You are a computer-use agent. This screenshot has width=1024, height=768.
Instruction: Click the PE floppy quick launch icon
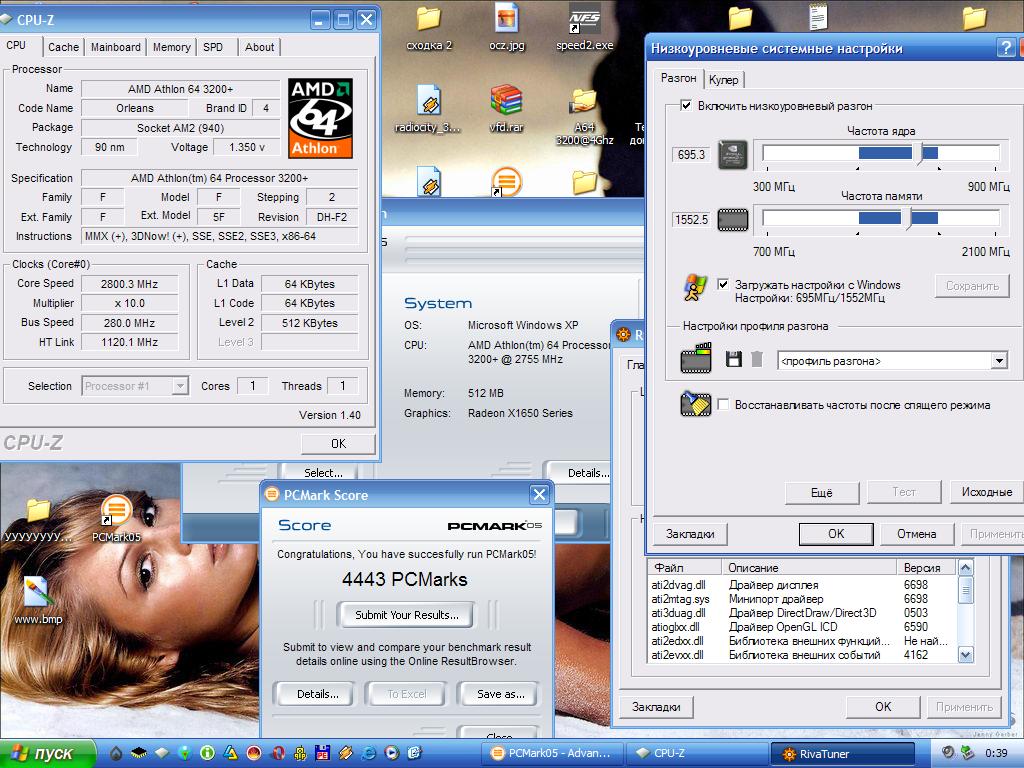point(322,753)
